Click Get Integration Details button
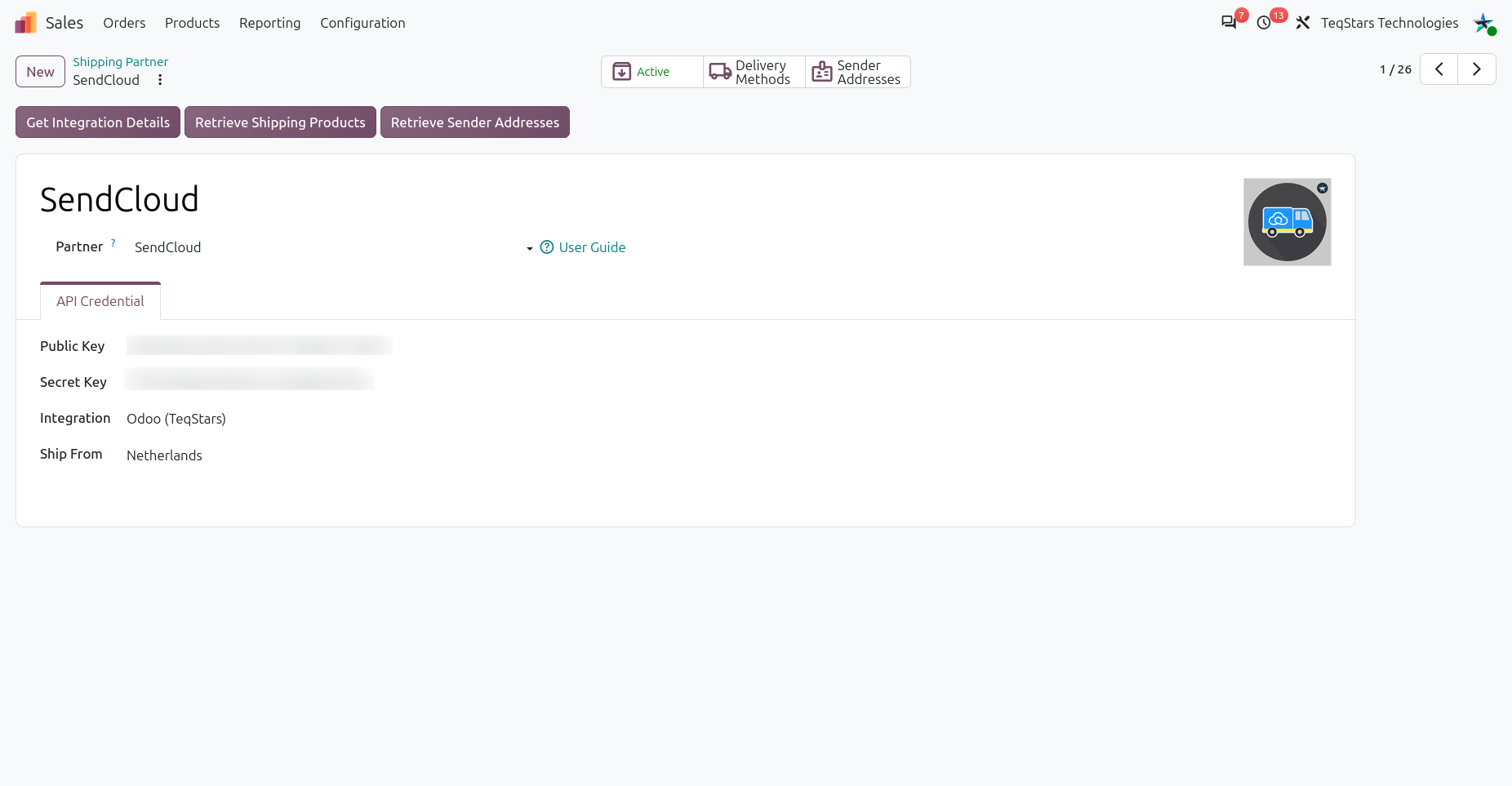 (x=98, y=122)
